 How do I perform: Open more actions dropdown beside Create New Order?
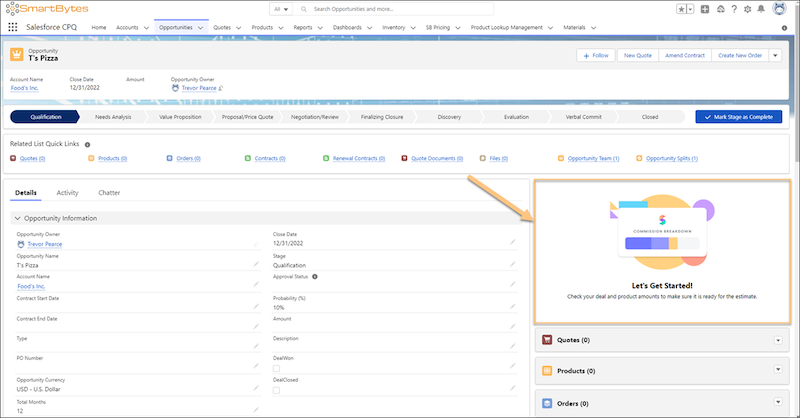pyautogui.click(x=776, y=55)
